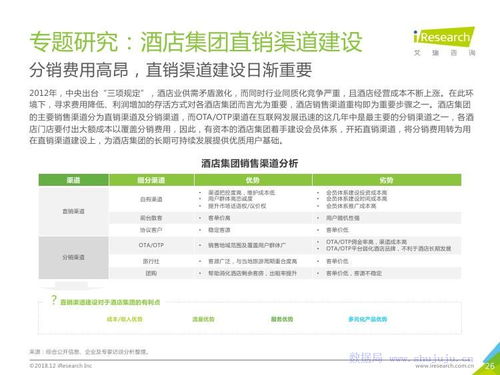Click the 直销渠道建设对于酒店集团的有利点 heading
500x375 pixels.
[x=110, y=302]
